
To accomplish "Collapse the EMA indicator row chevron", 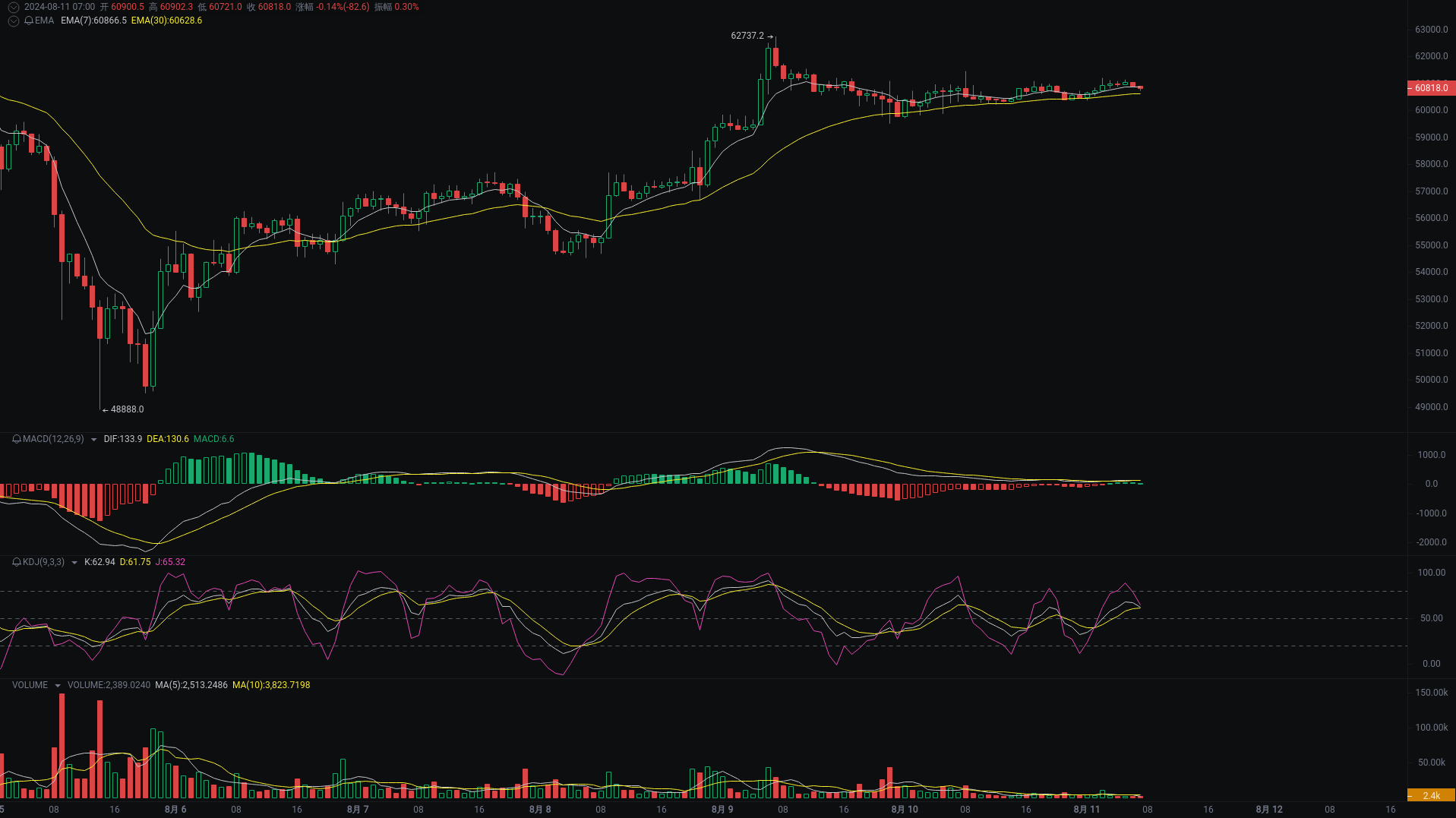I will [13, 21].
